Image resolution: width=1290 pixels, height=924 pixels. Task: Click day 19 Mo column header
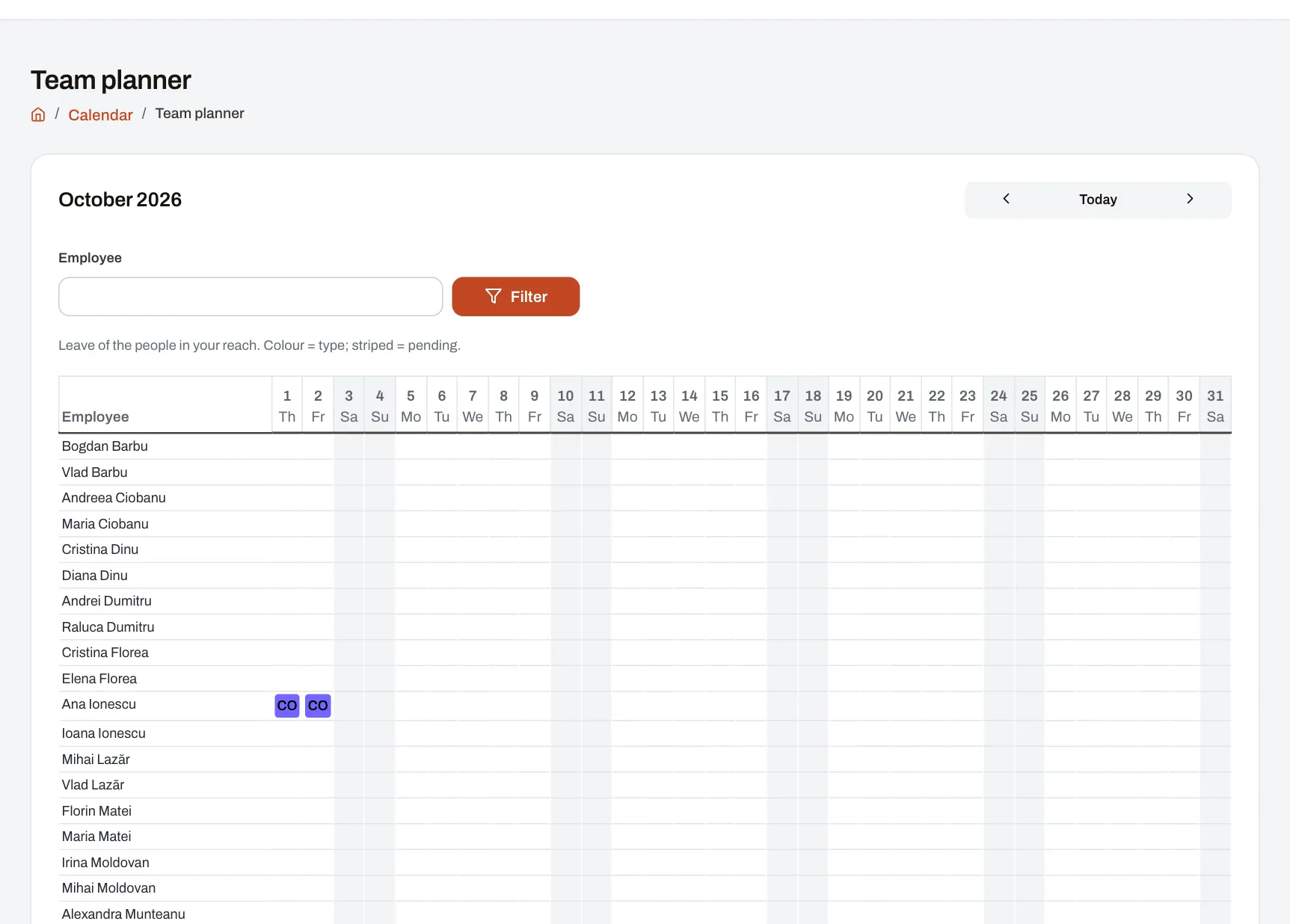tap(844, 406)
